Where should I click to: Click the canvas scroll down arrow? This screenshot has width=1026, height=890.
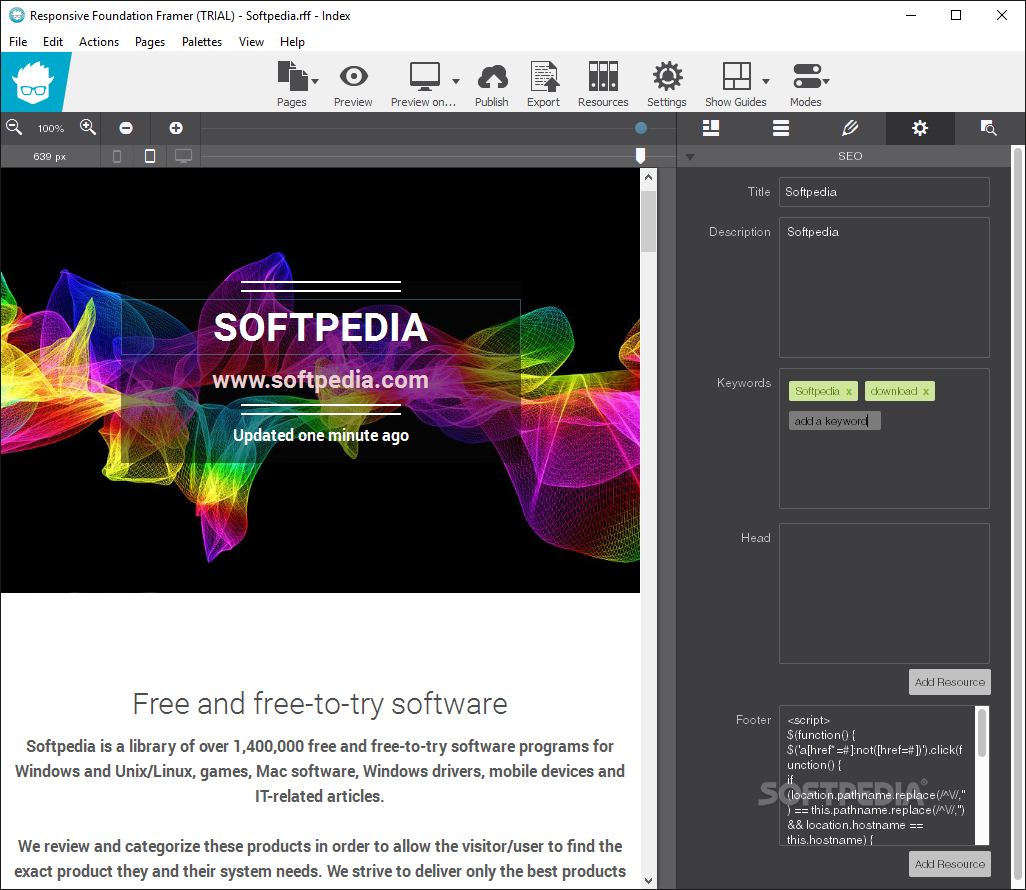pyautogui.click(x=648, y=881)
